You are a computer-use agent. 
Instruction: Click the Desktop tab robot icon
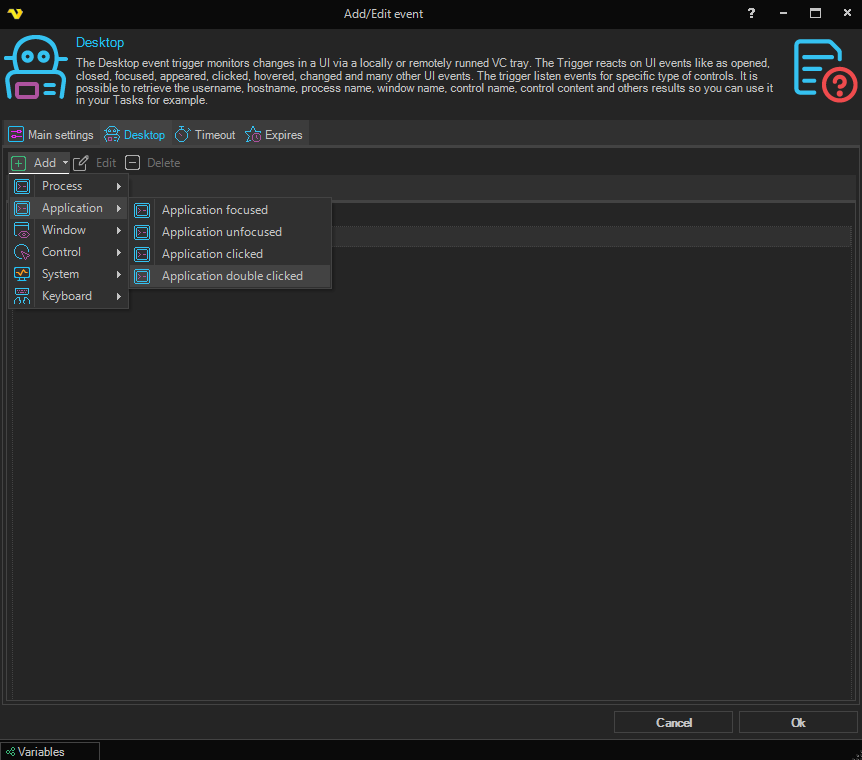click(x=112, y=134)
